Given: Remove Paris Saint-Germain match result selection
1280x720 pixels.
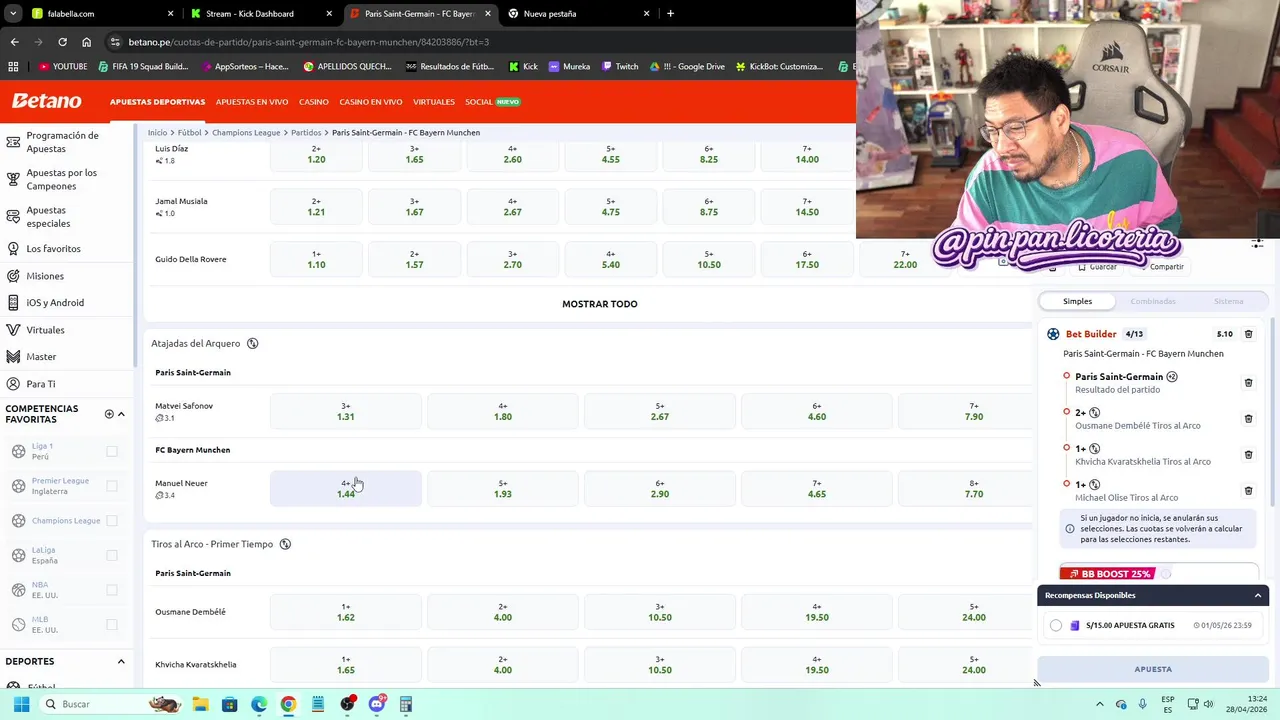Looking at the screenshot, I should pyautogui.click(x=1248, y=383).
